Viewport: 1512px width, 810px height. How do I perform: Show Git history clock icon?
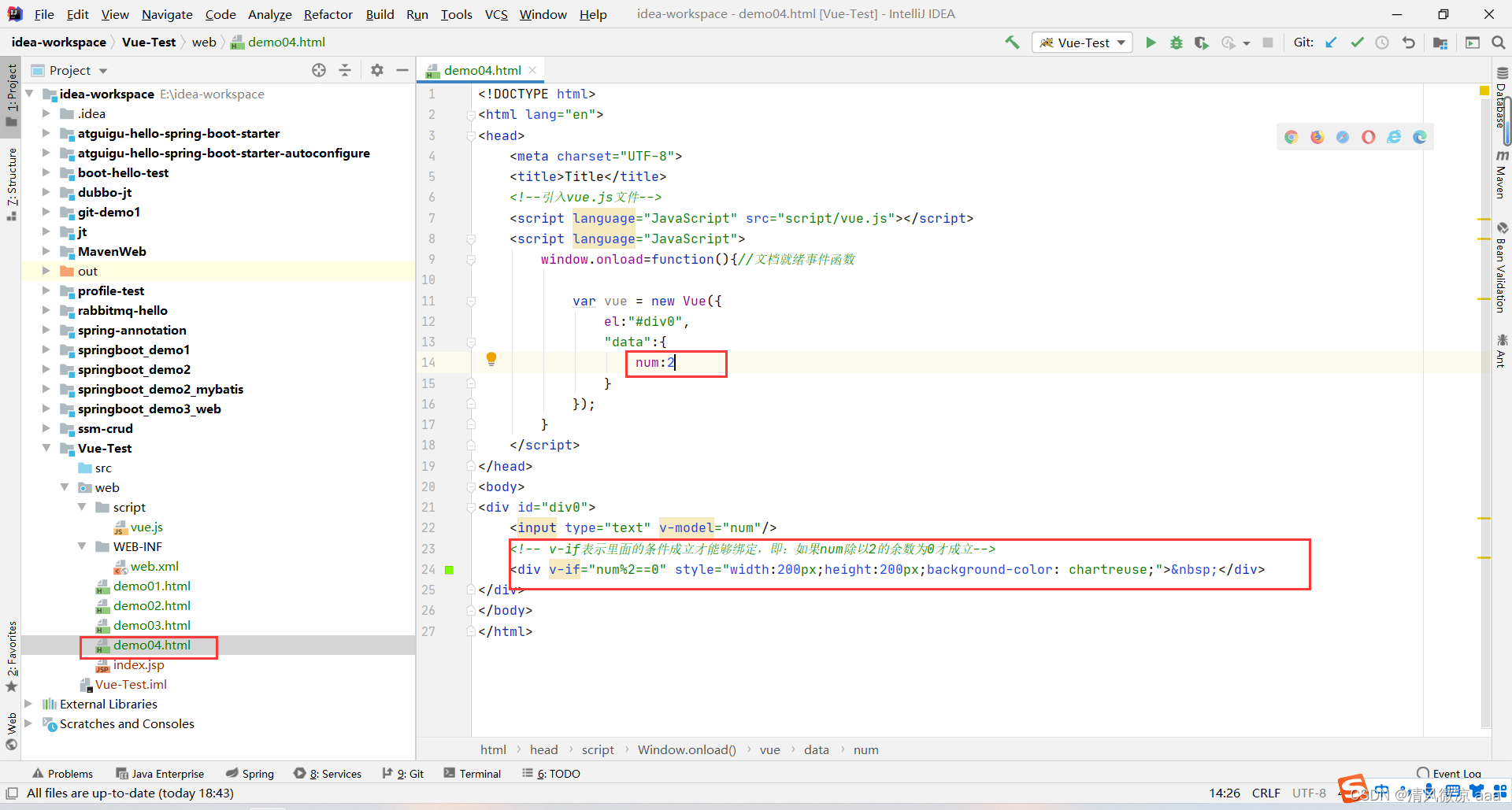tap(1382, 43)
